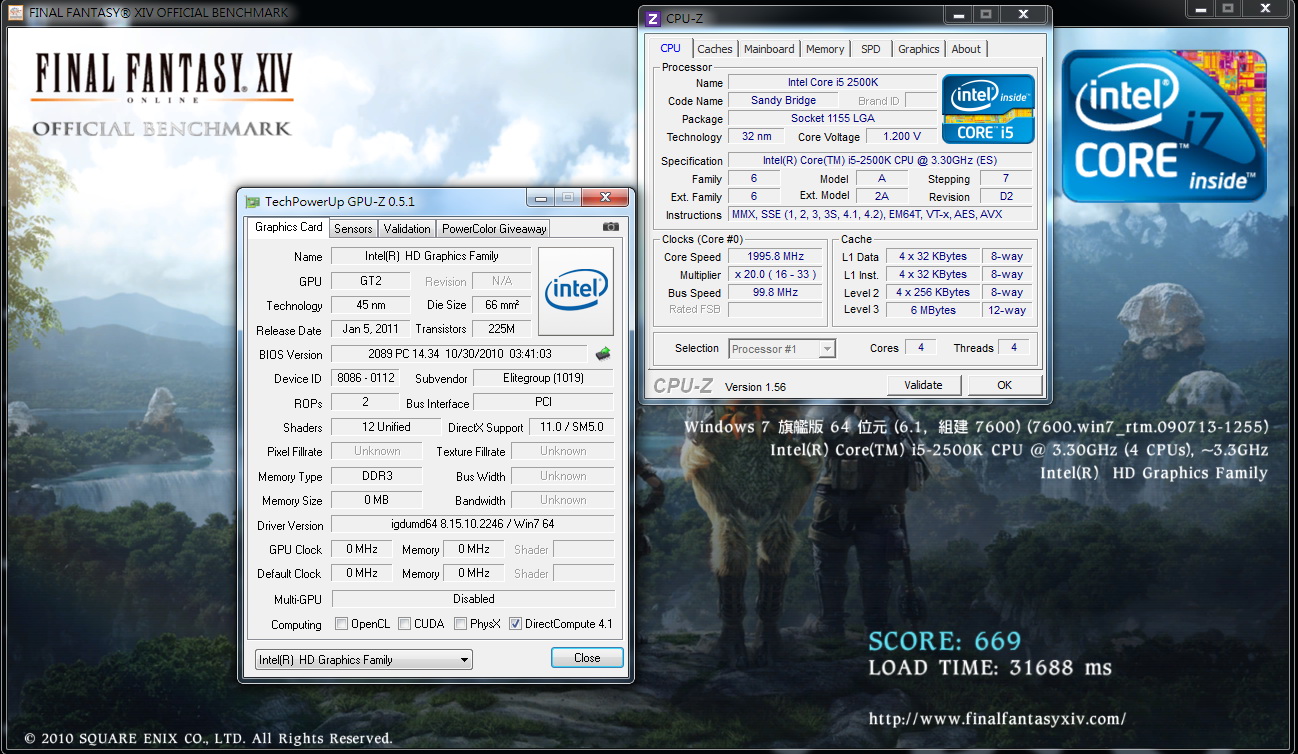
Task: Click the CPU-Z title bar icon
Action: 653,19
